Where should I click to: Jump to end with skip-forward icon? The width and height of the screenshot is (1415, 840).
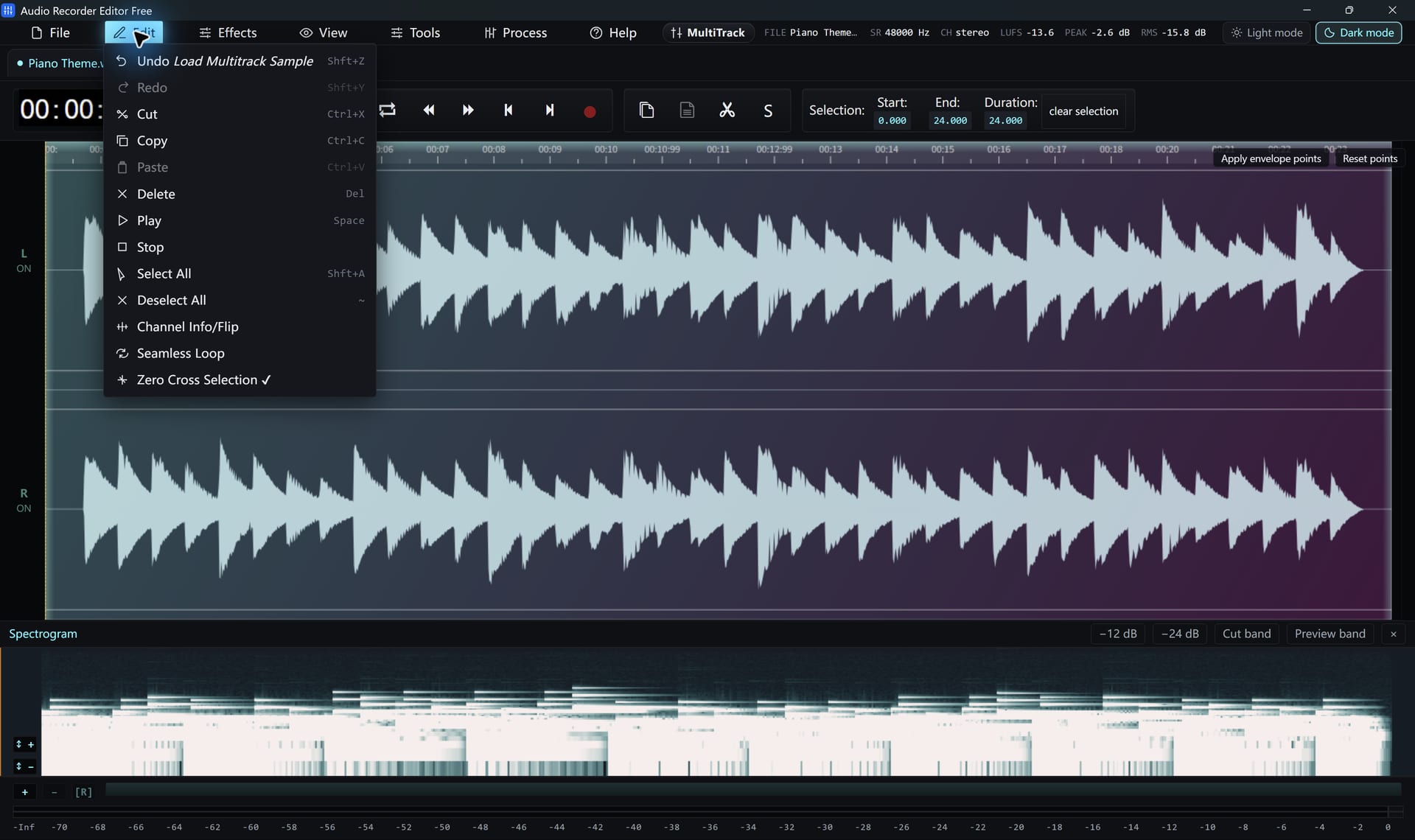pyautogui.click(x=550, y=111)
